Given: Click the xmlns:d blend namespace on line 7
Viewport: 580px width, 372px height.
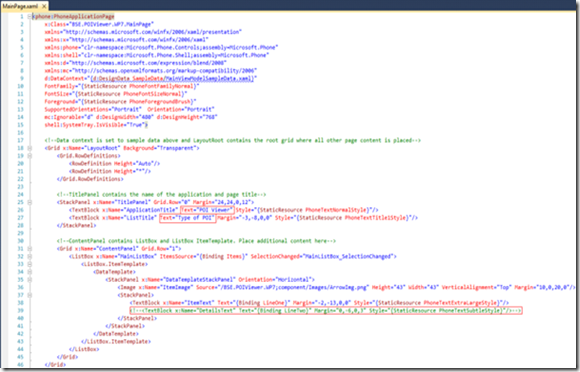Looking at the screenshot, I should tap(136, 63).
